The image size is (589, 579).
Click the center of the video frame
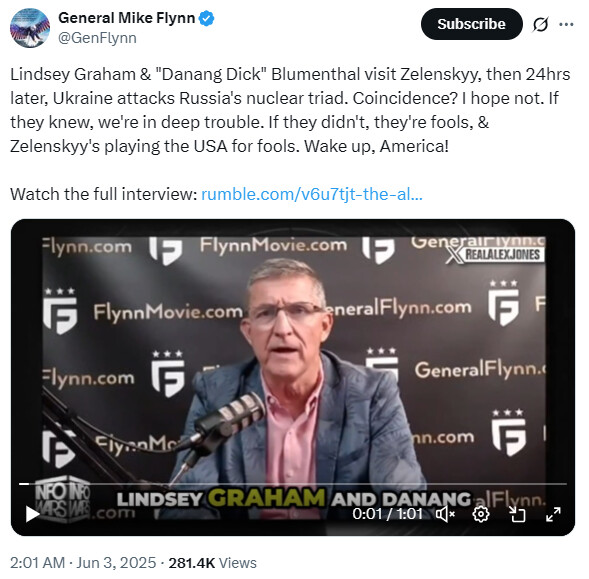click(x=293, y=377)
